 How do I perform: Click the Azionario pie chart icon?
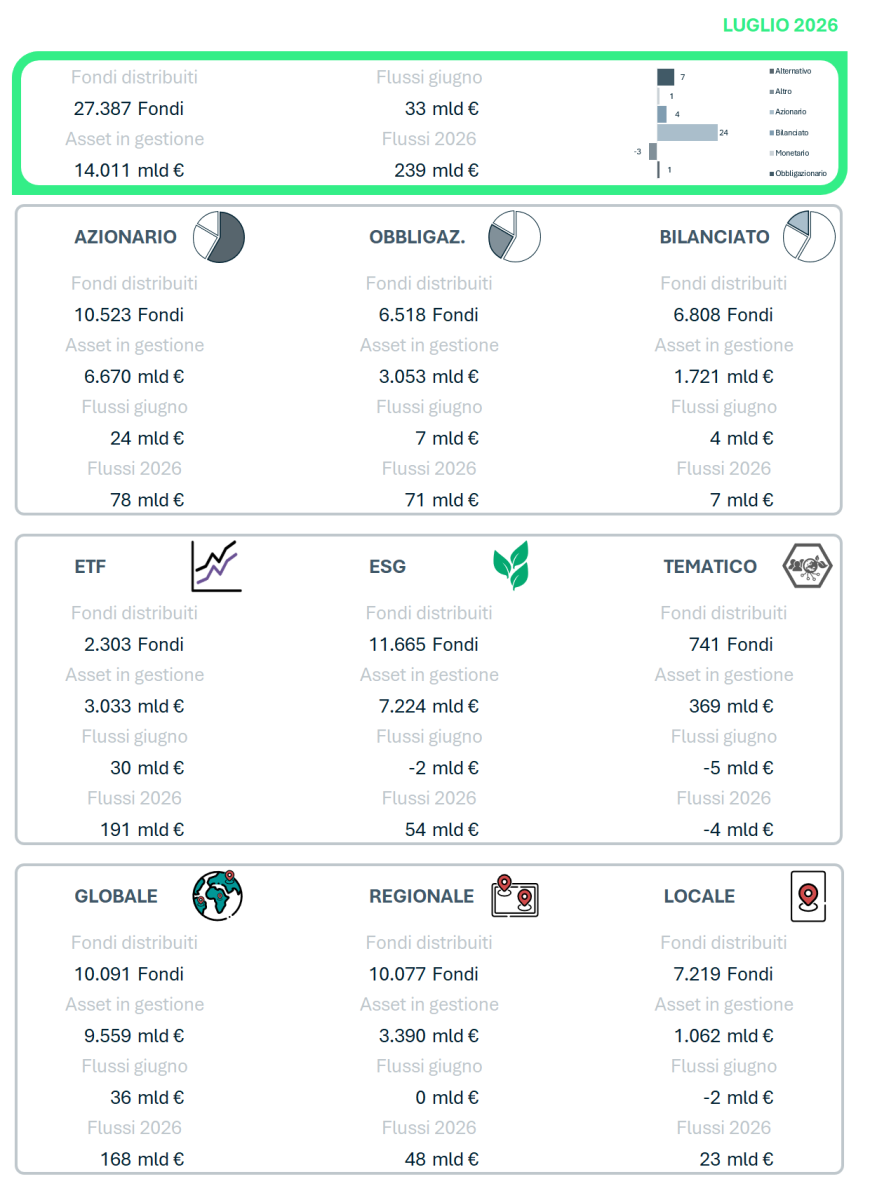219,237
